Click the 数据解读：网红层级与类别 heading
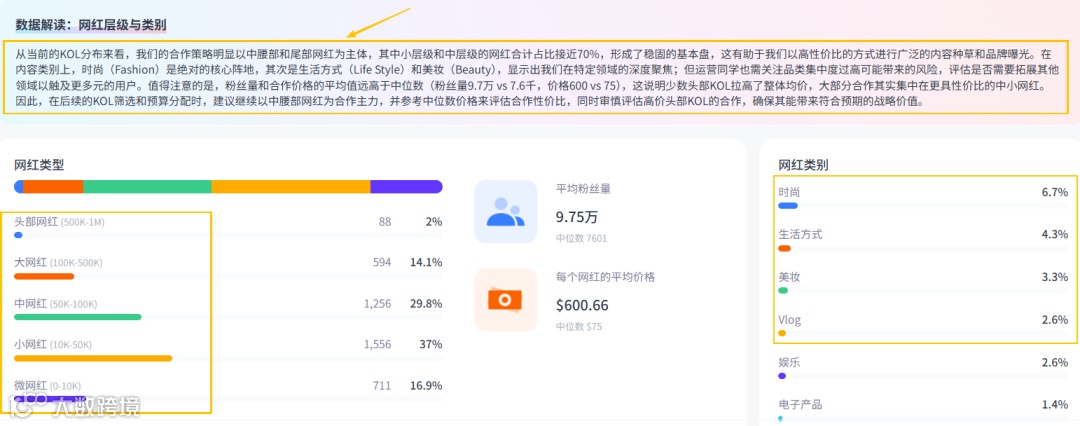This screenshot has height=426, width=1080. (91, 25)
